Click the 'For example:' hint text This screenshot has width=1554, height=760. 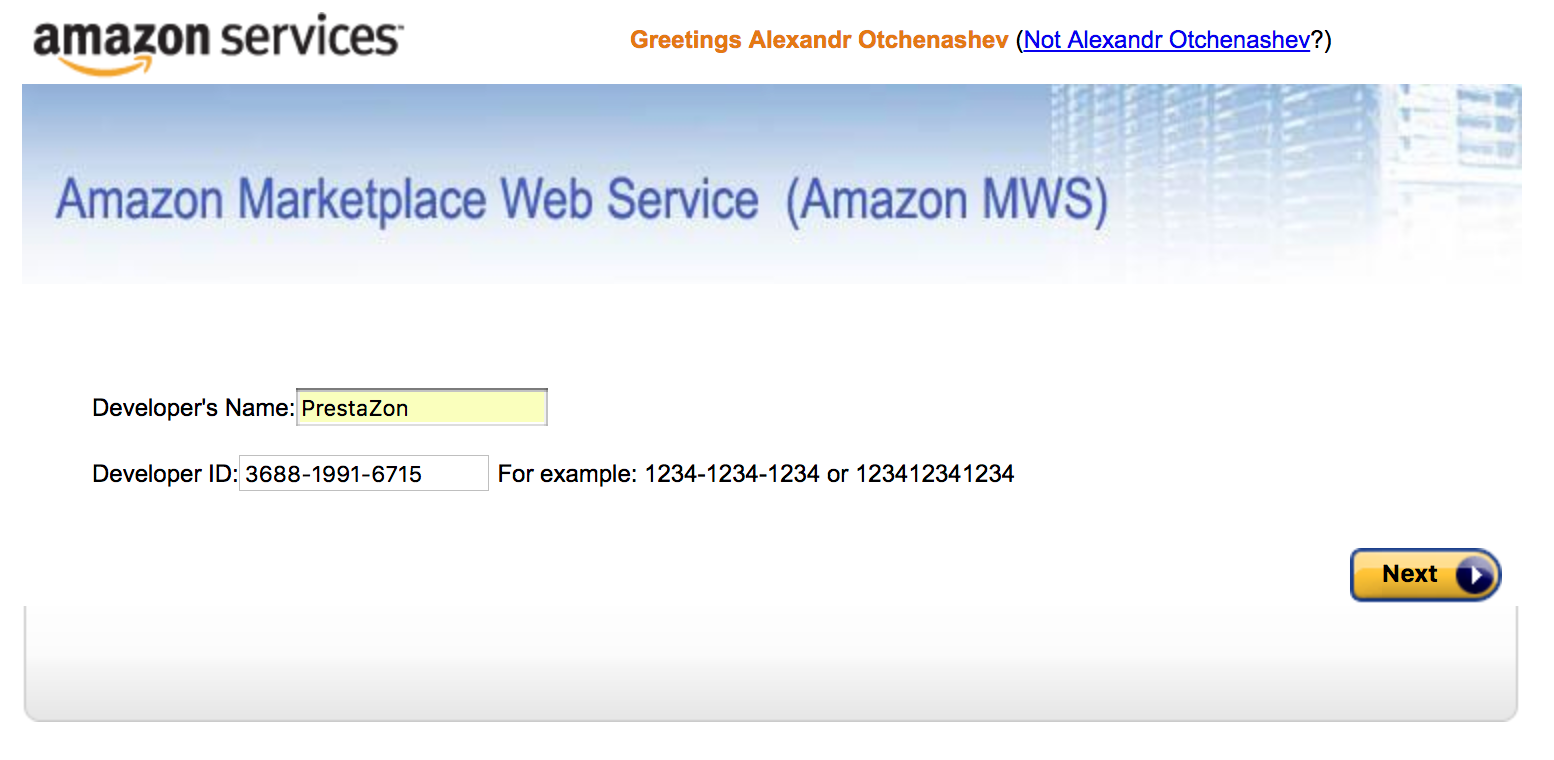[567, 474]
